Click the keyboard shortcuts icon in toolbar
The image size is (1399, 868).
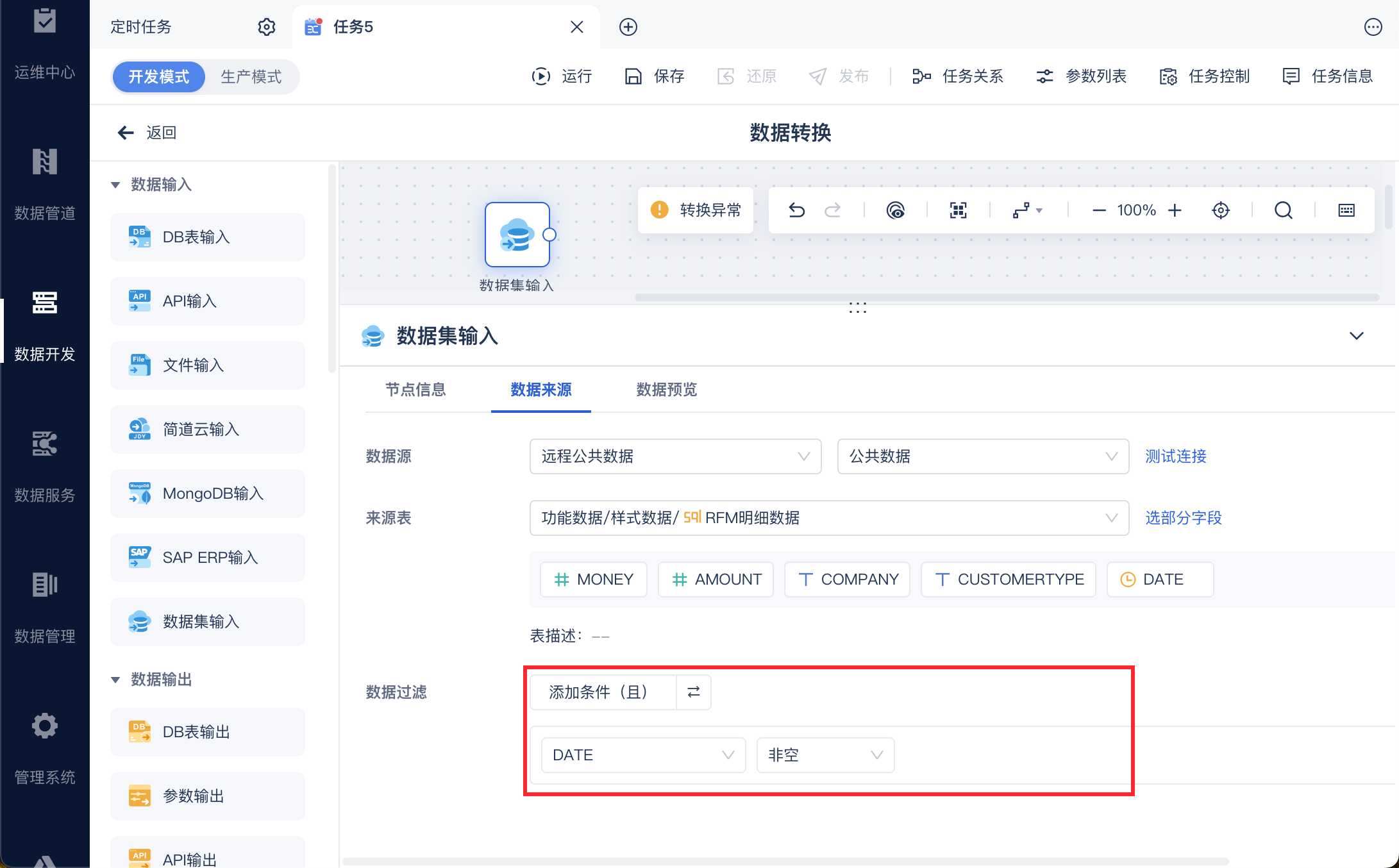(x=1346, y=210)
